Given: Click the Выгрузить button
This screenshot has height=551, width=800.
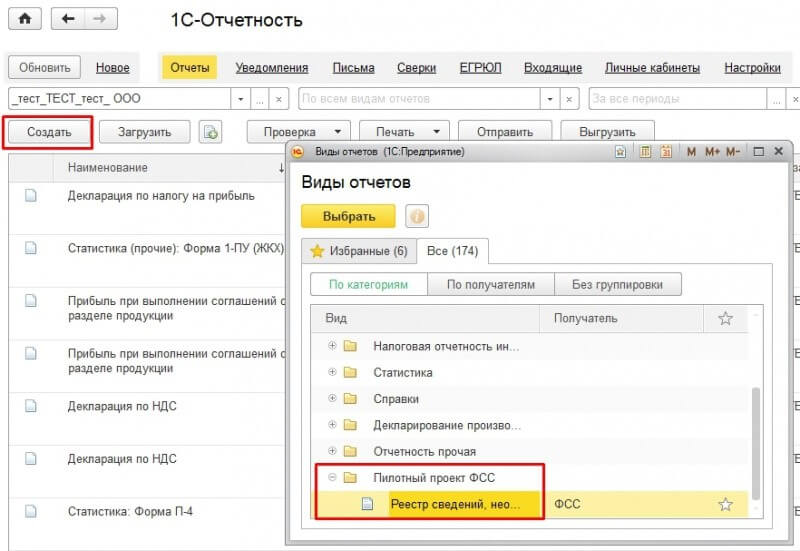Looking at the screenshot, I should 607,132.
